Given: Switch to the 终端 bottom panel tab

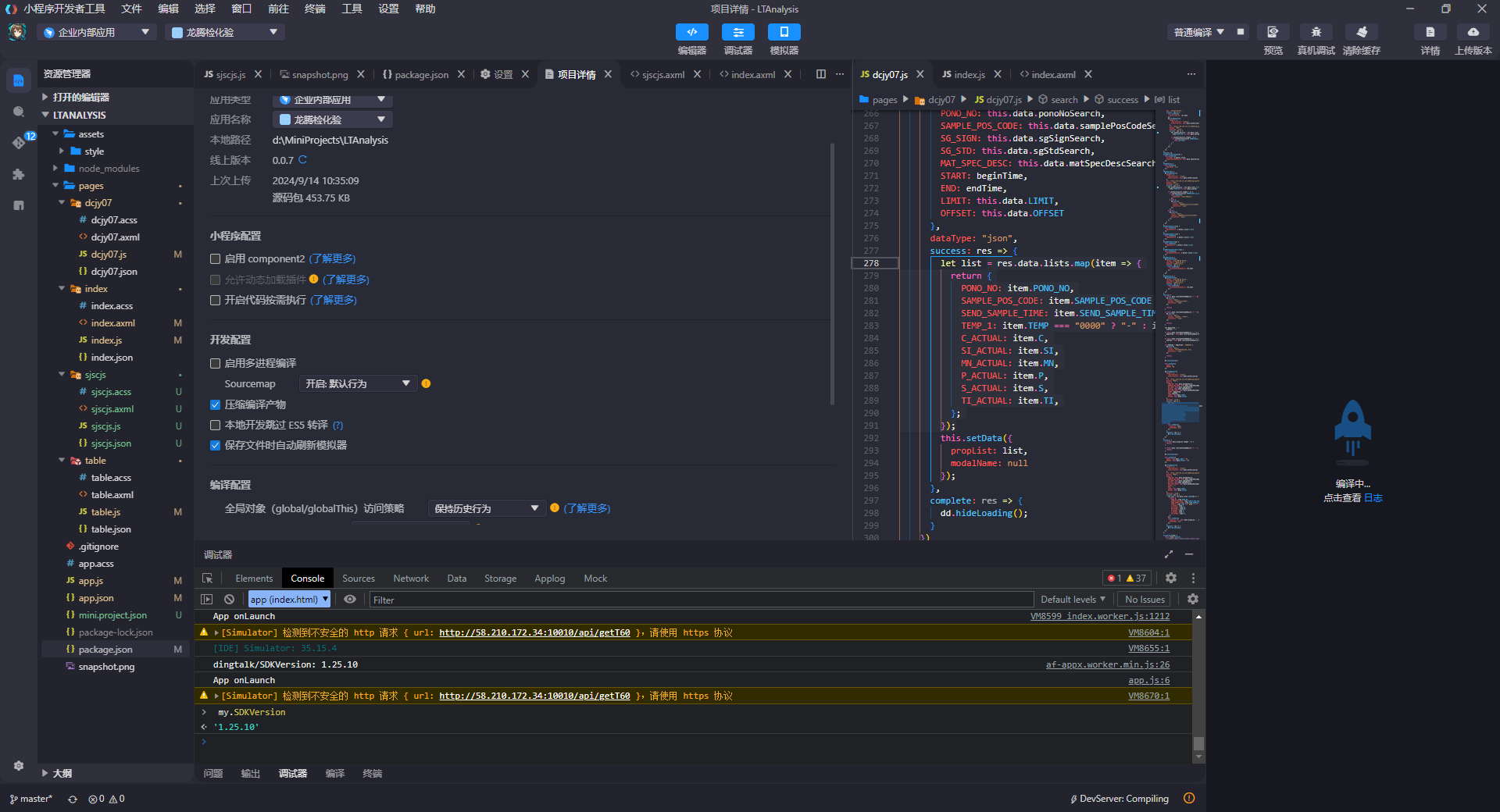Looking at the screenshot, I should [x=373, y=774].
